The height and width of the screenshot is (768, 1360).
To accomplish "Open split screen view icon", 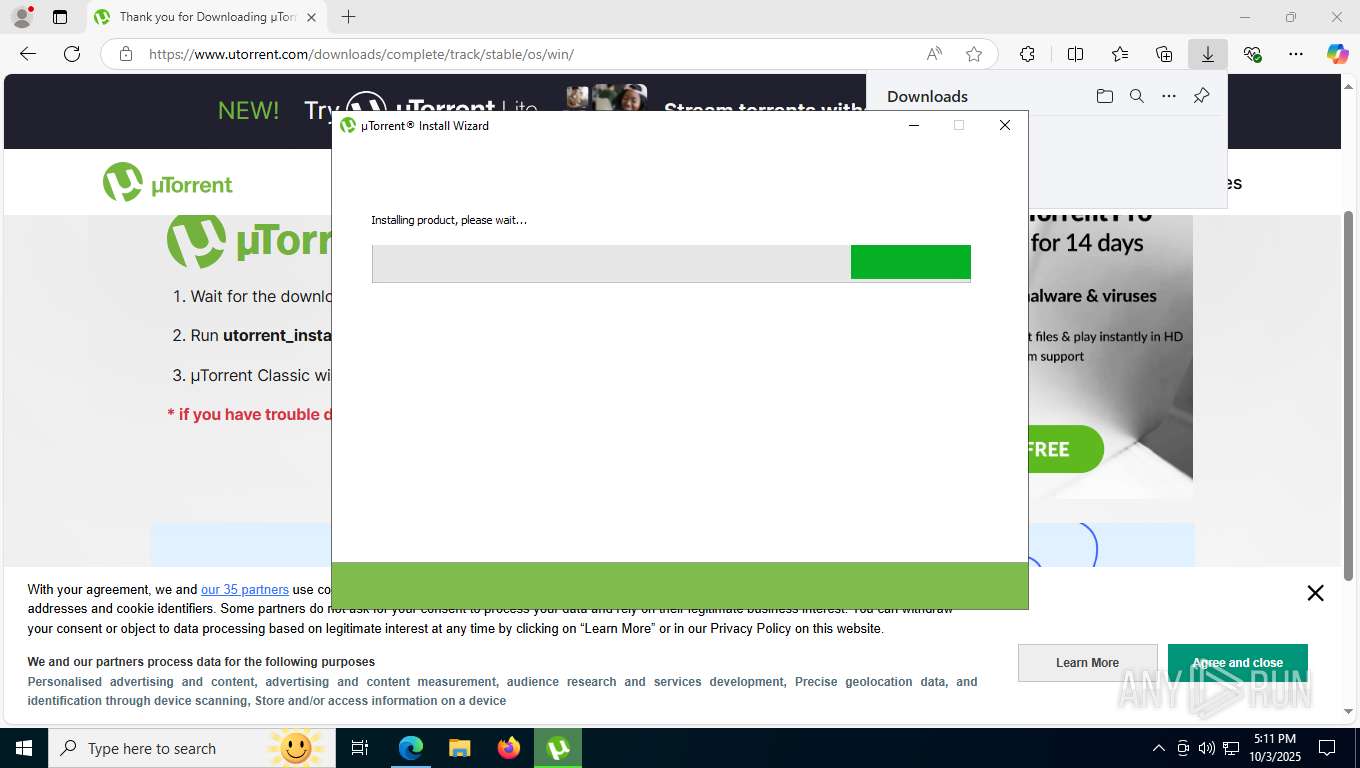I will 1076,54.
